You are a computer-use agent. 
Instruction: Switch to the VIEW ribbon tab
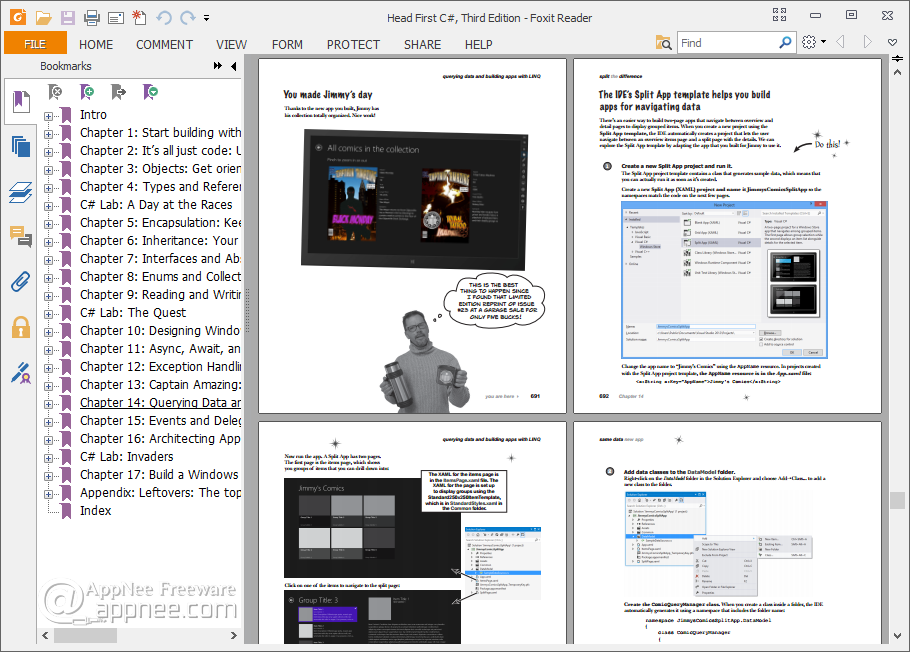(232, 44)
